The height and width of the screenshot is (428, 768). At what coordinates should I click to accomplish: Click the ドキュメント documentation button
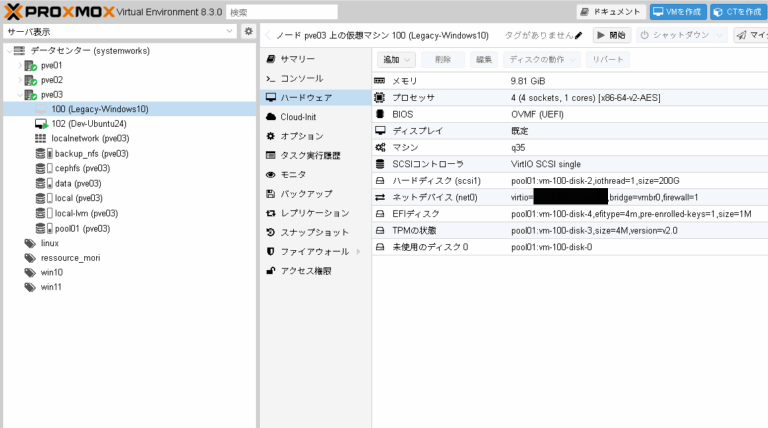[611, 12]
